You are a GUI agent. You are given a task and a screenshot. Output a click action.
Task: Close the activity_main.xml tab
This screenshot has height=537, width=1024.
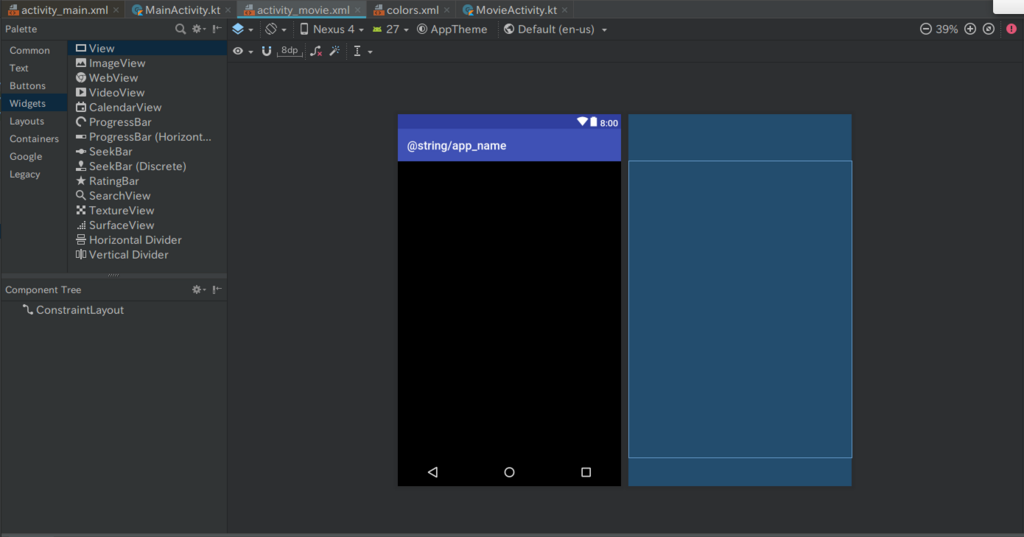pos(116,10)
